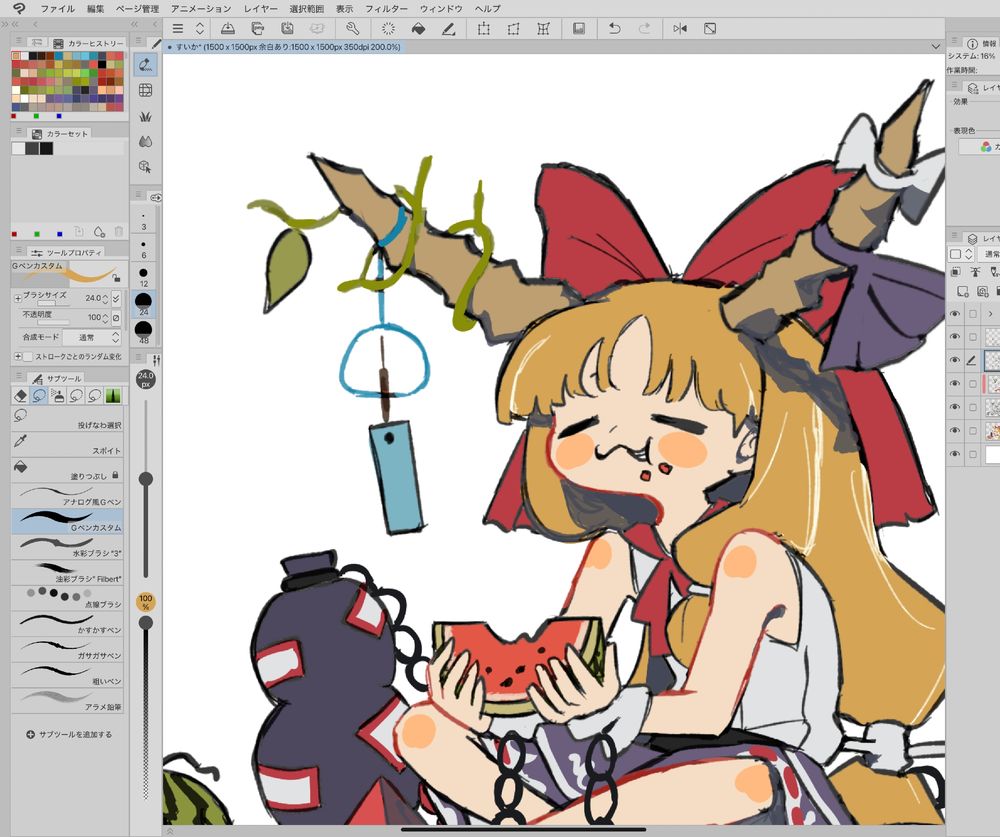Image resolution: width=1000 pixels, height=837 pixels.
Task: Click the free transform icon
Action: pos(513,29)
